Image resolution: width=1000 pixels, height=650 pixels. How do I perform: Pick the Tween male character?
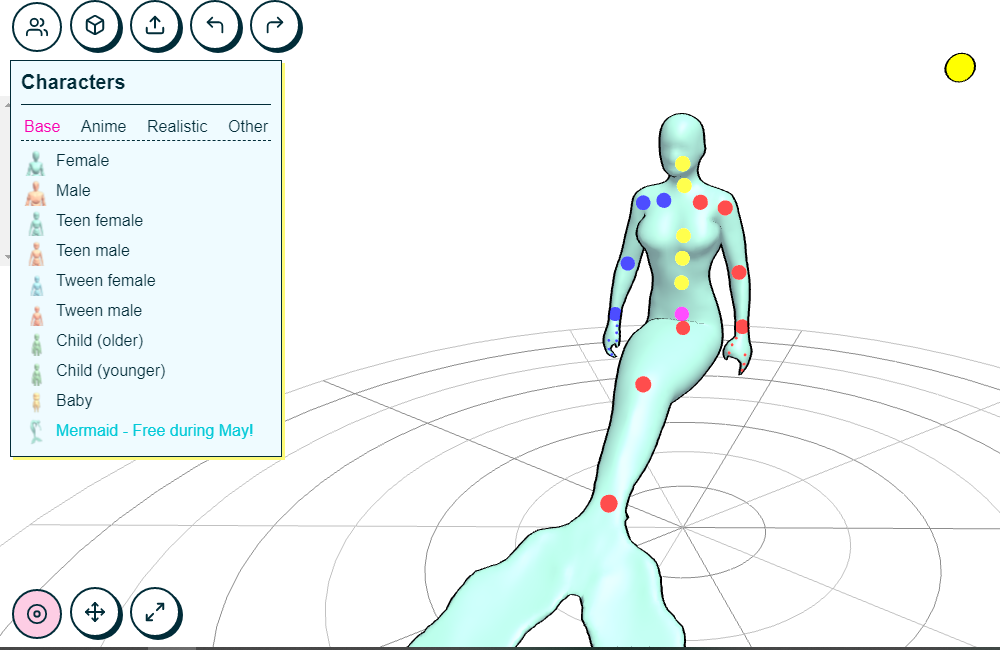99,311
